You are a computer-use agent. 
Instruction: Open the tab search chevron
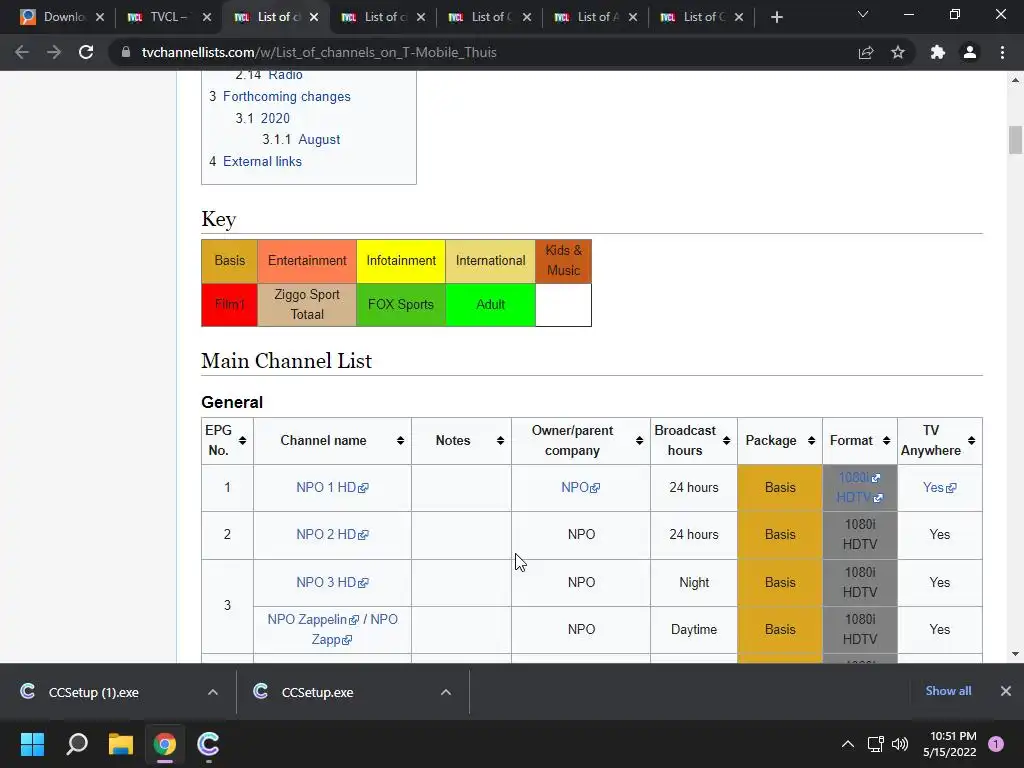(x=863, y=14)
